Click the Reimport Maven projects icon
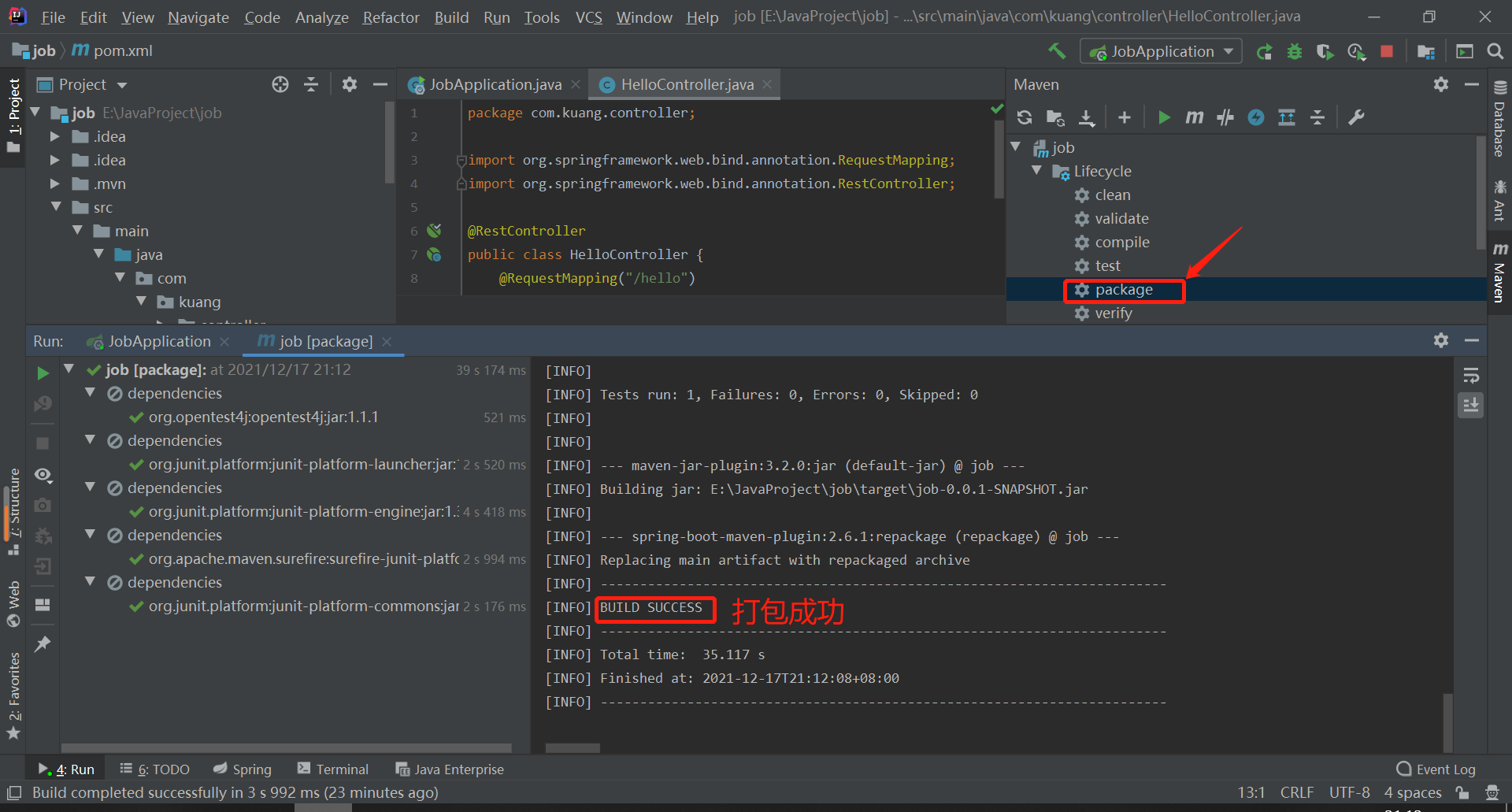Screen dimensions: 1512x812 click(x=1025, y=117)
